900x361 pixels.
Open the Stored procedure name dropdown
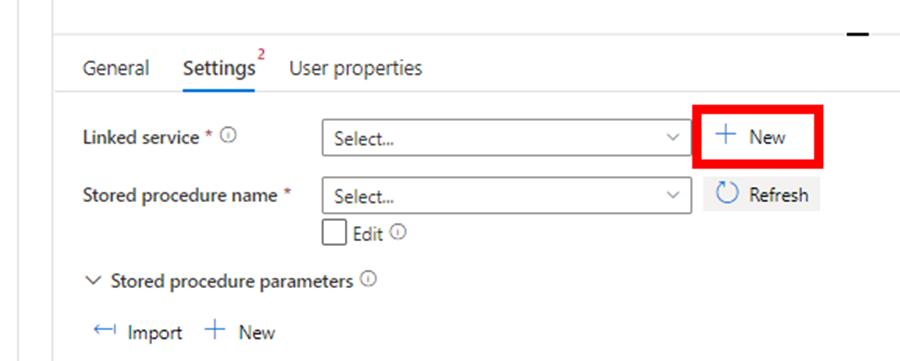coord(506,196)
